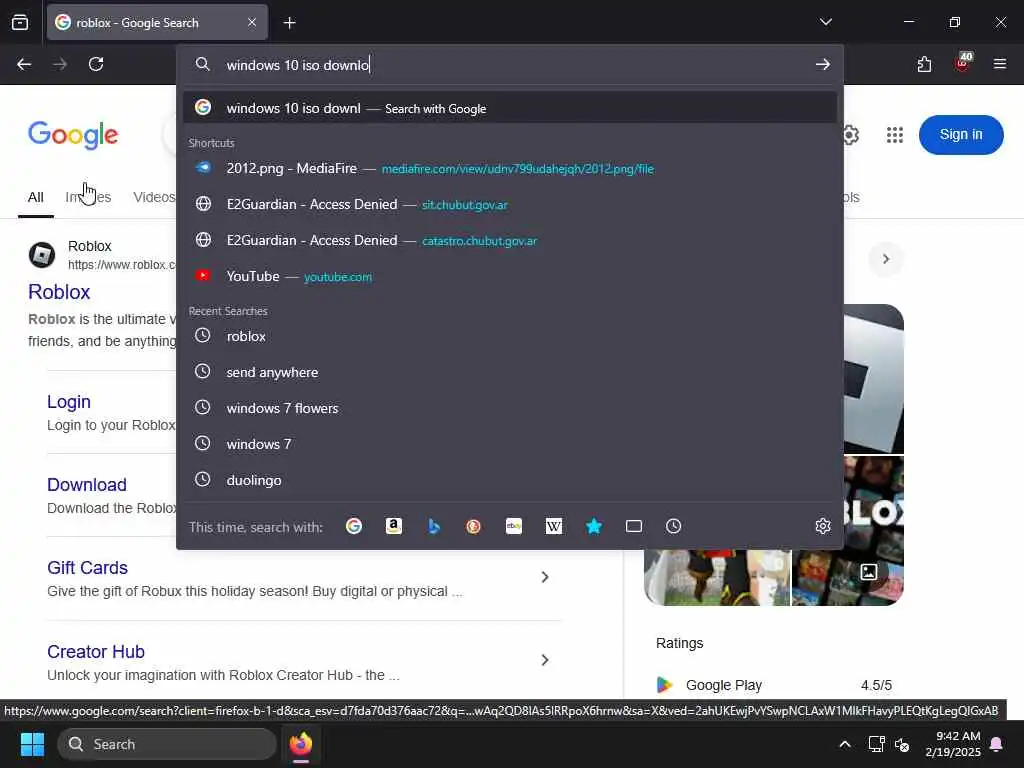Click the Firefox View icon
This screenshot has height=768, width=1024.
tap(20, 23)
